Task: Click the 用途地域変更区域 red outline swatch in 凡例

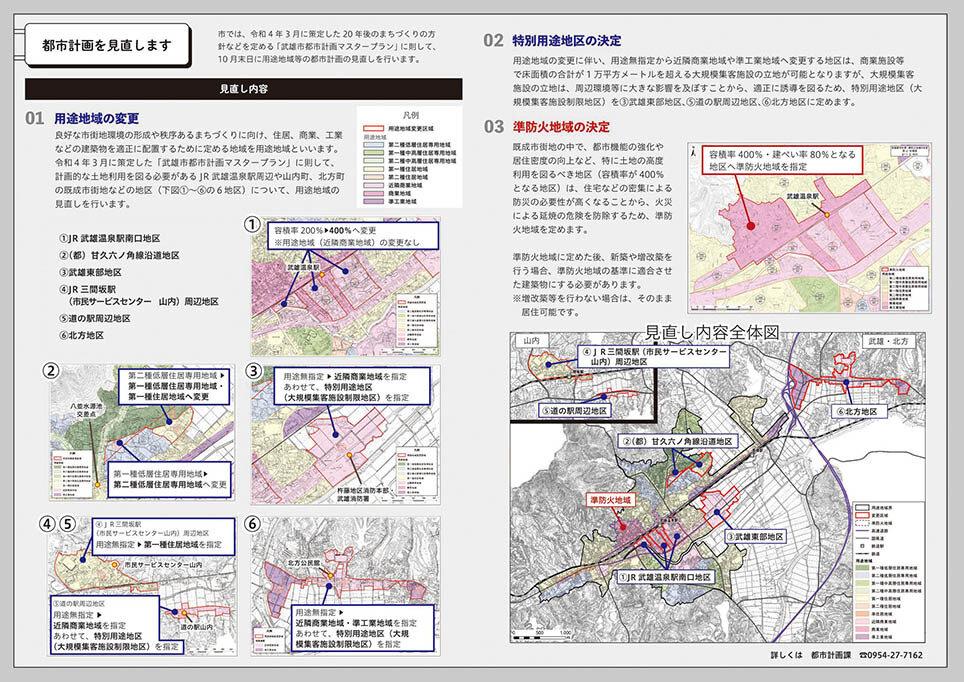Action: pos(373,129)
